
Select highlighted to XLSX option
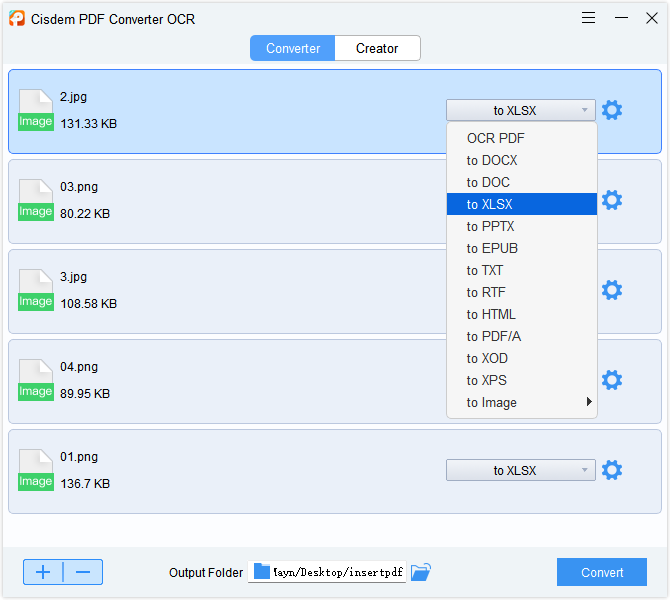click(x=522, y=204)
